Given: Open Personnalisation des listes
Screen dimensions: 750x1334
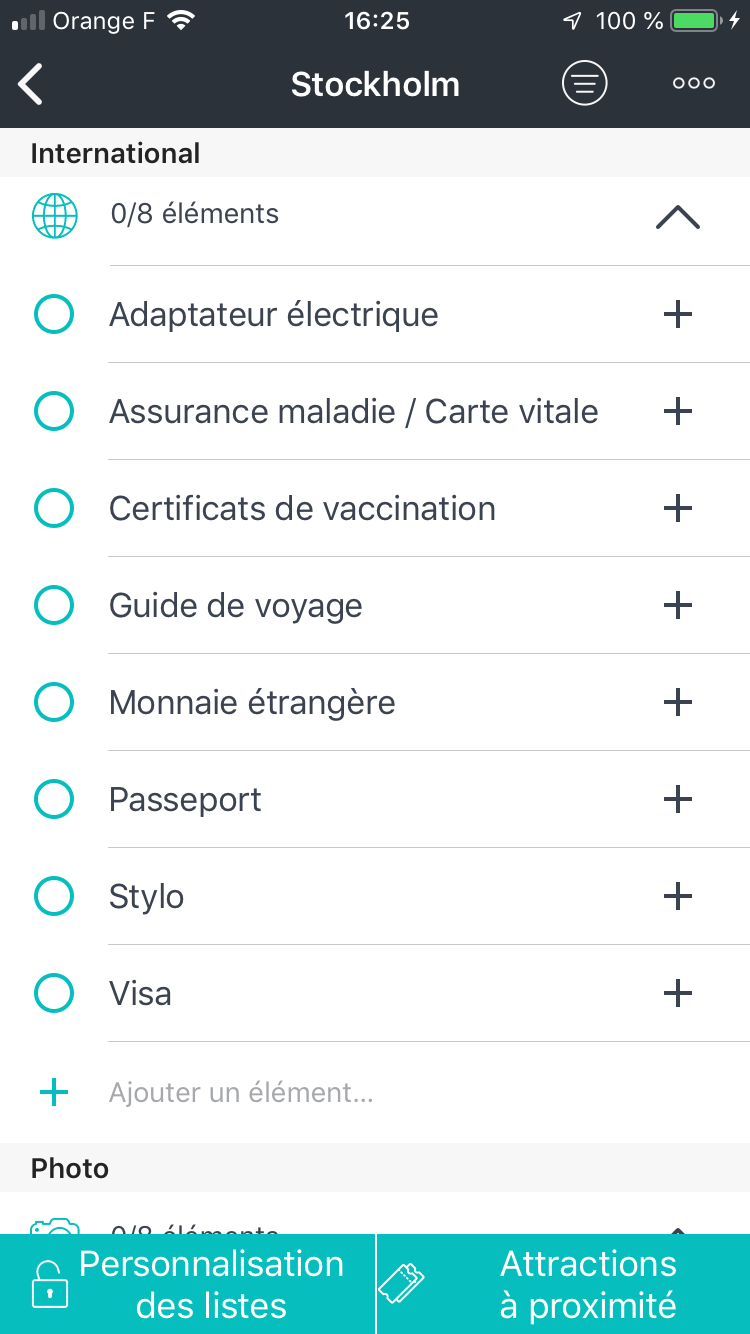Looking at the screenshot, I should 188,1284.
